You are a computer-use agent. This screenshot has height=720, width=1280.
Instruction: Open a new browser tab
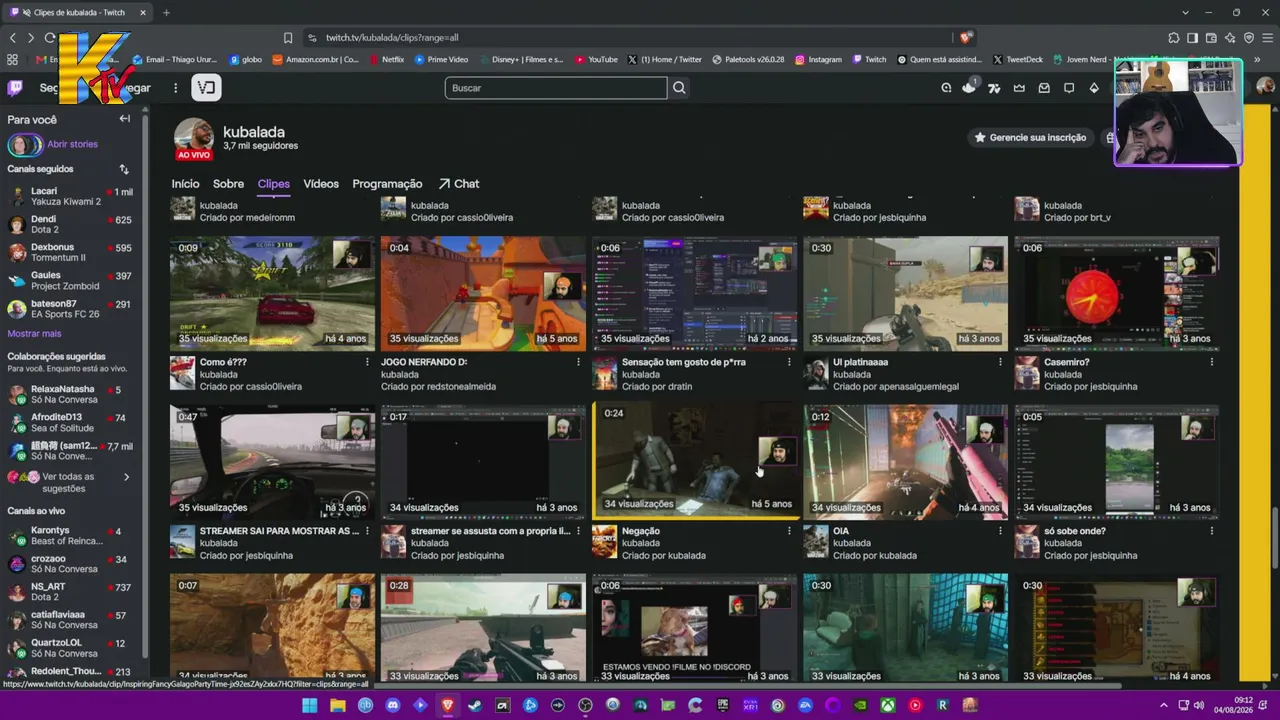point(166,12)
